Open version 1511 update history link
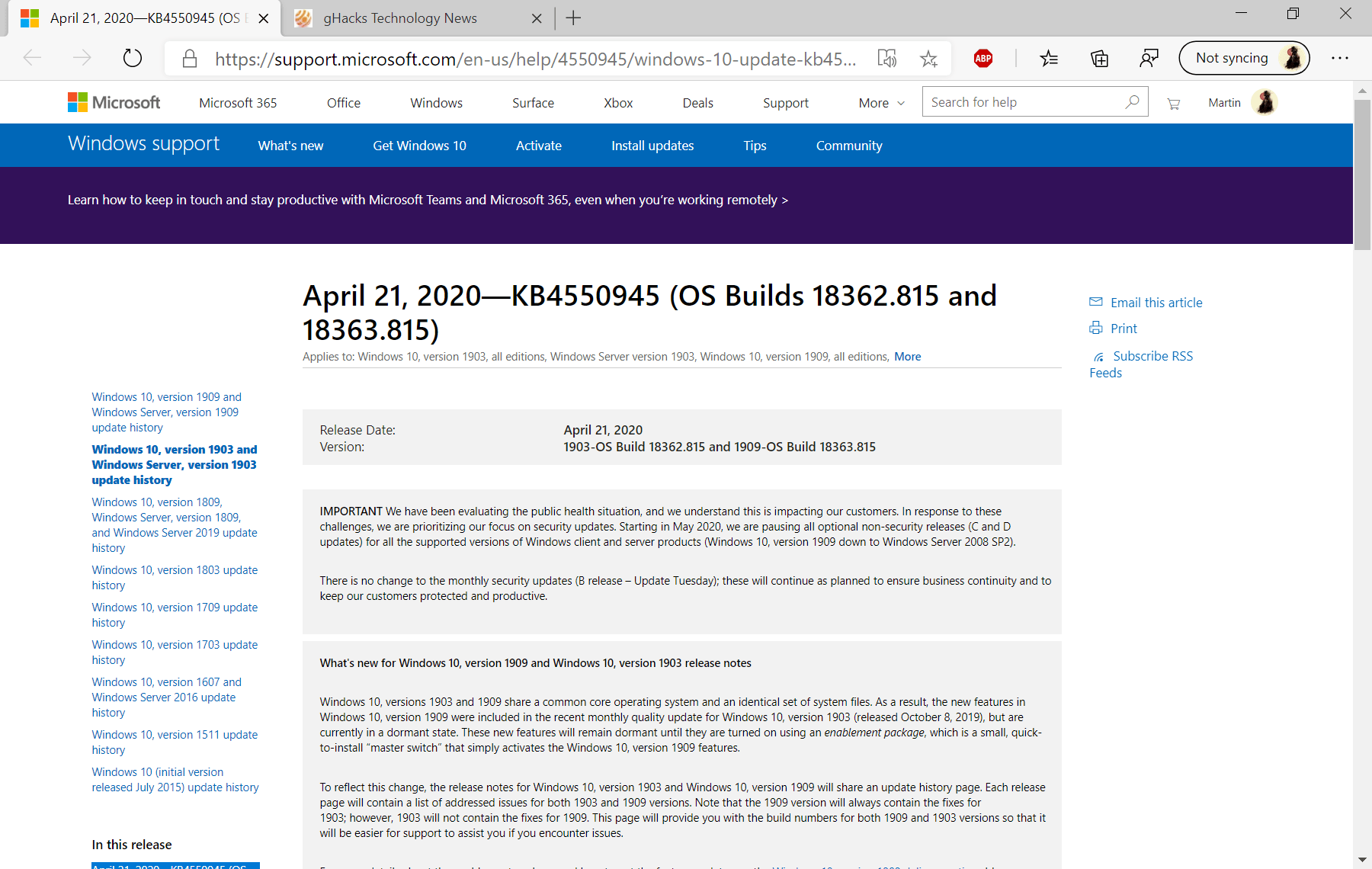1372x869 pixels. pyautogui.click(x=175, y=742)
